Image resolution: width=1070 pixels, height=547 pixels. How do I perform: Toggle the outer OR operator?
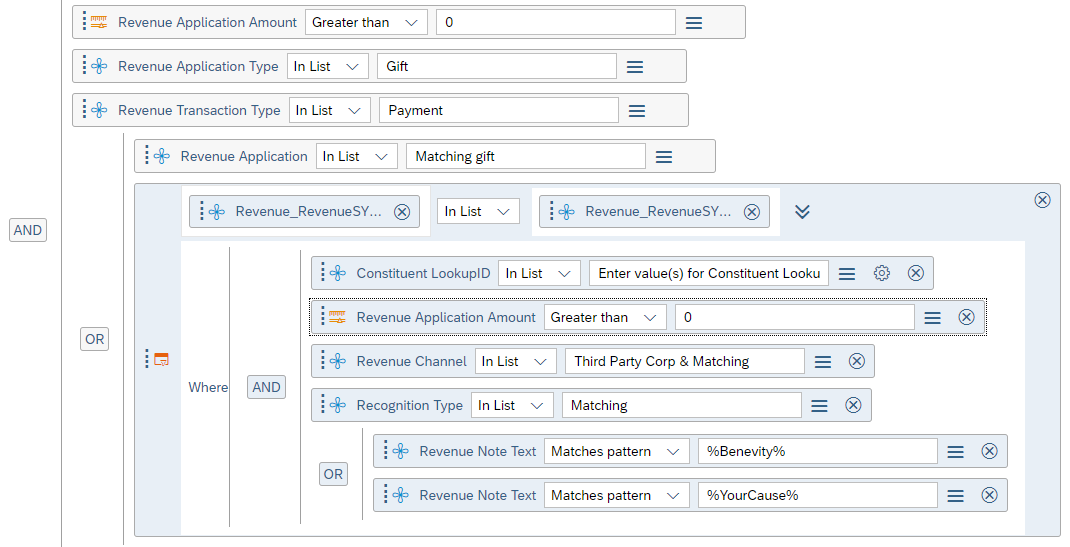click(95, 339)
